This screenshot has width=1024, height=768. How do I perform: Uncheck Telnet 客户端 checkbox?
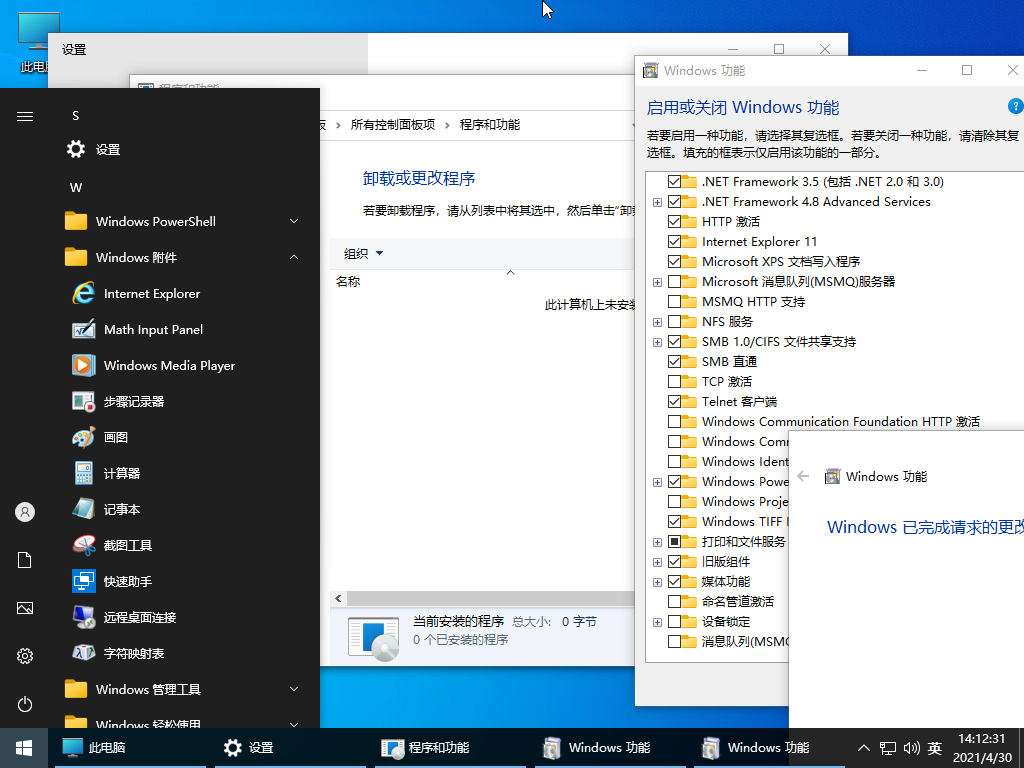(x=674, y=402)
